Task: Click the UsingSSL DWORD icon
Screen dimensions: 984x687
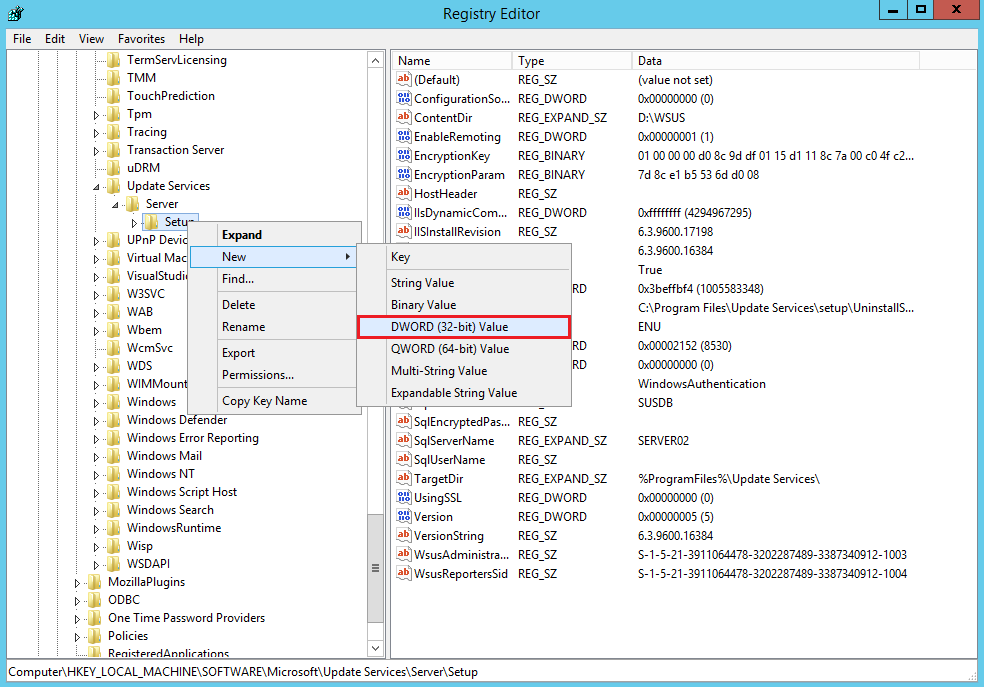Action: [x=404, y=497]
